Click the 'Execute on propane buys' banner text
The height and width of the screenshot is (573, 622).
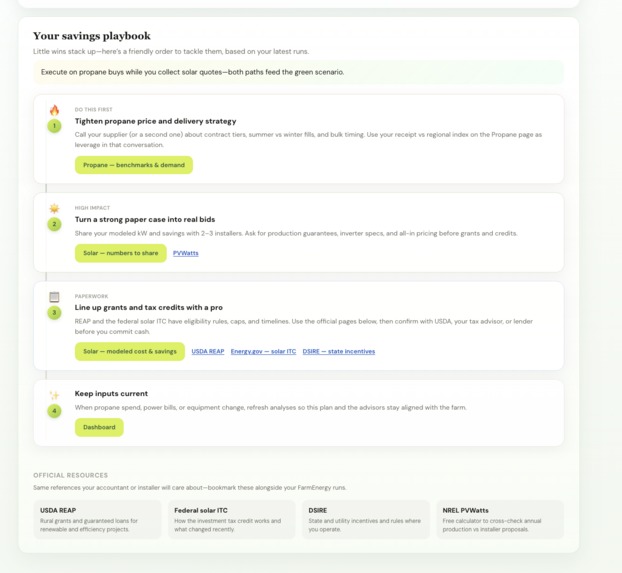point(192,72)
